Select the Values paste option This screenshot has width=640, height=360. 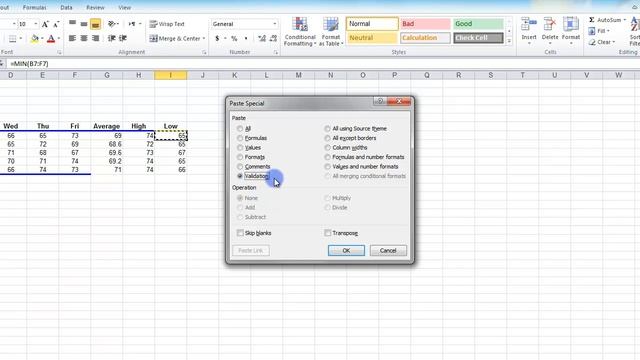[240, 148]
